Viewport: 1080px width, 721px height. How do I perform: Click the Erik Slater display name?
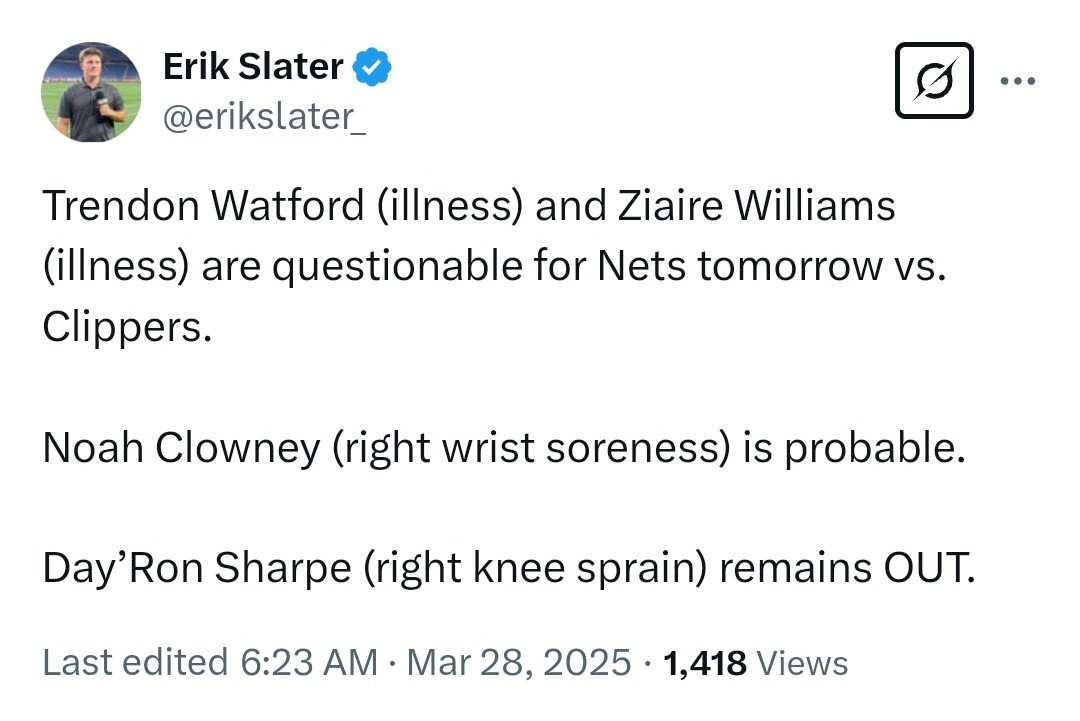[x=252, y=68]
